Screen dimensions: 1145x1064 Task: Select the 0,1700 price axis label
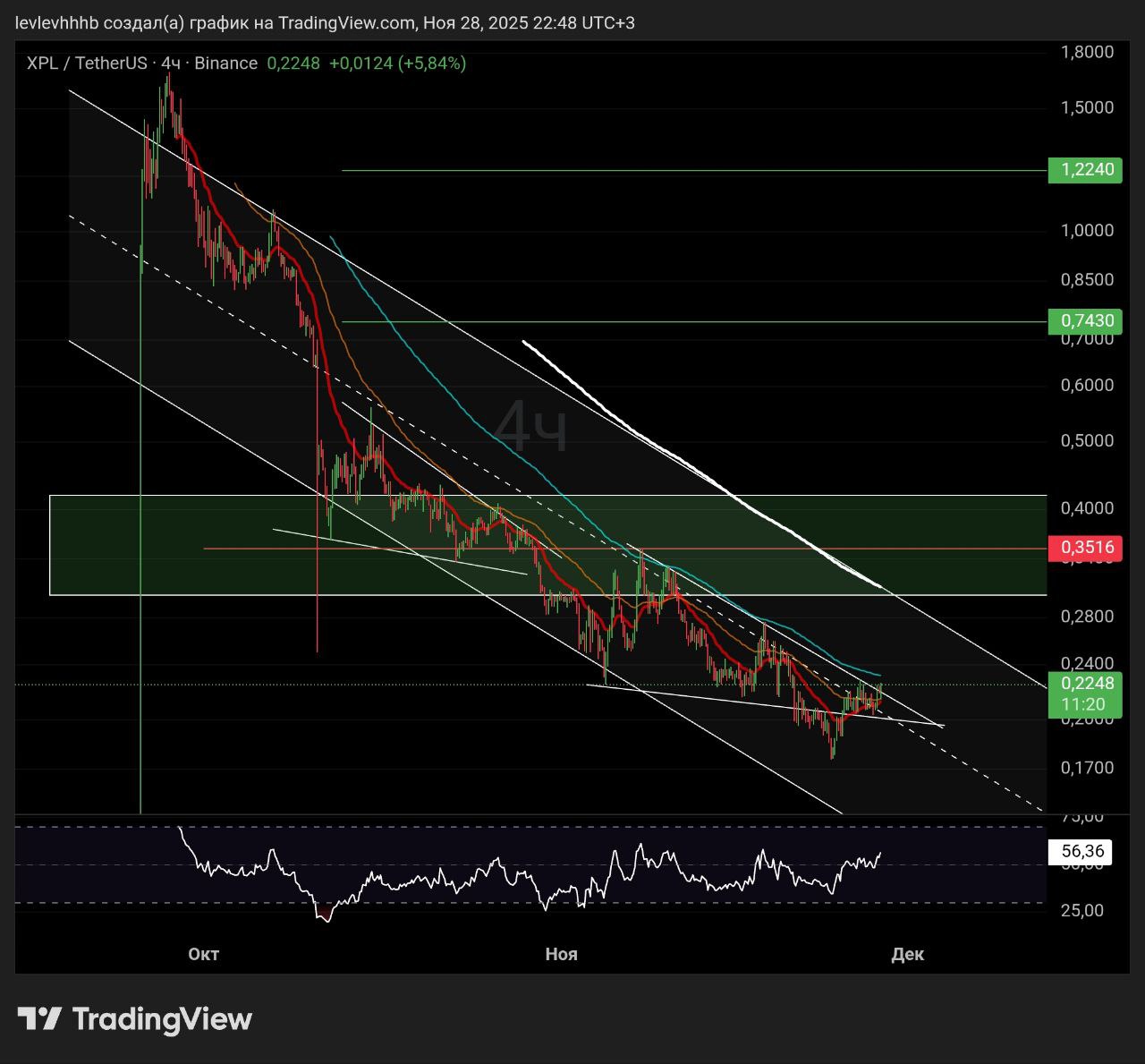[1086, 768]
